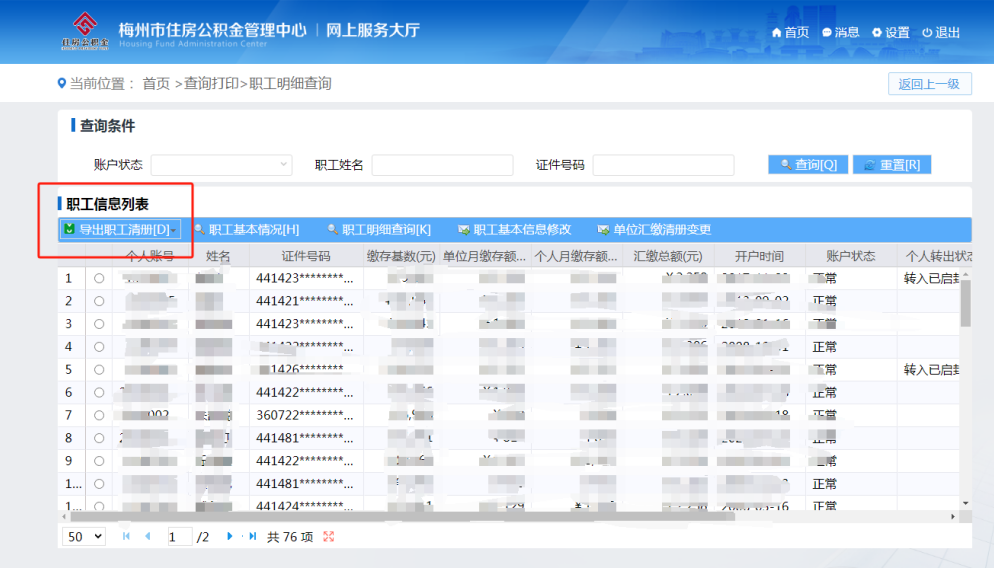
Task: Click 首页 in the breadcrumb
Action: [x=156, y=84]
